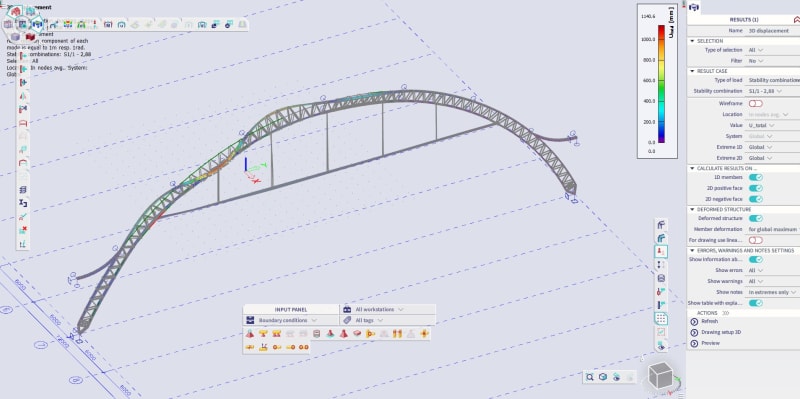
Task: Click the ACTIONS header expand arrows
Action: (726, 313)
